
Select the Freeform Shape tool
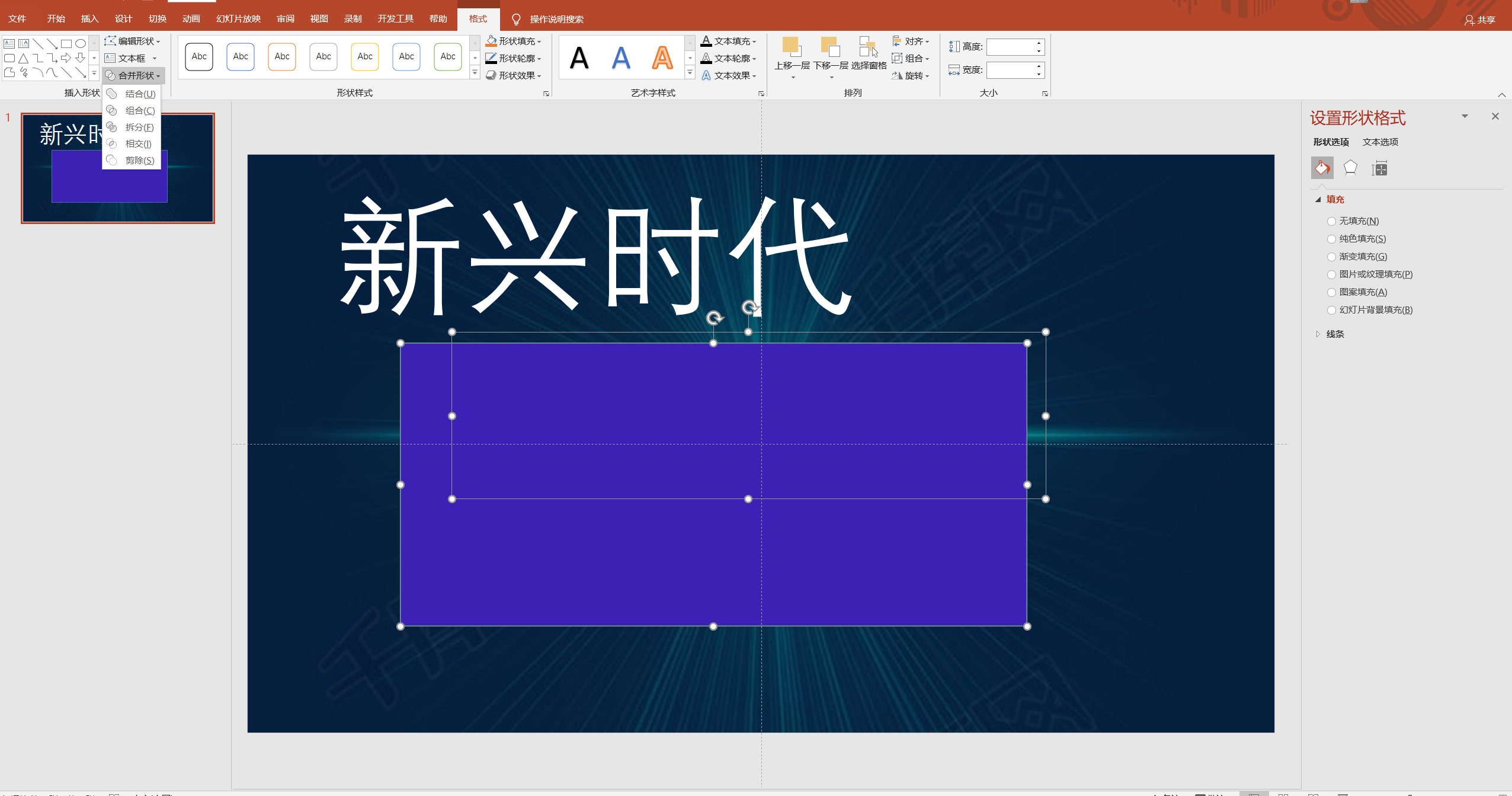(x=9, y=72)
